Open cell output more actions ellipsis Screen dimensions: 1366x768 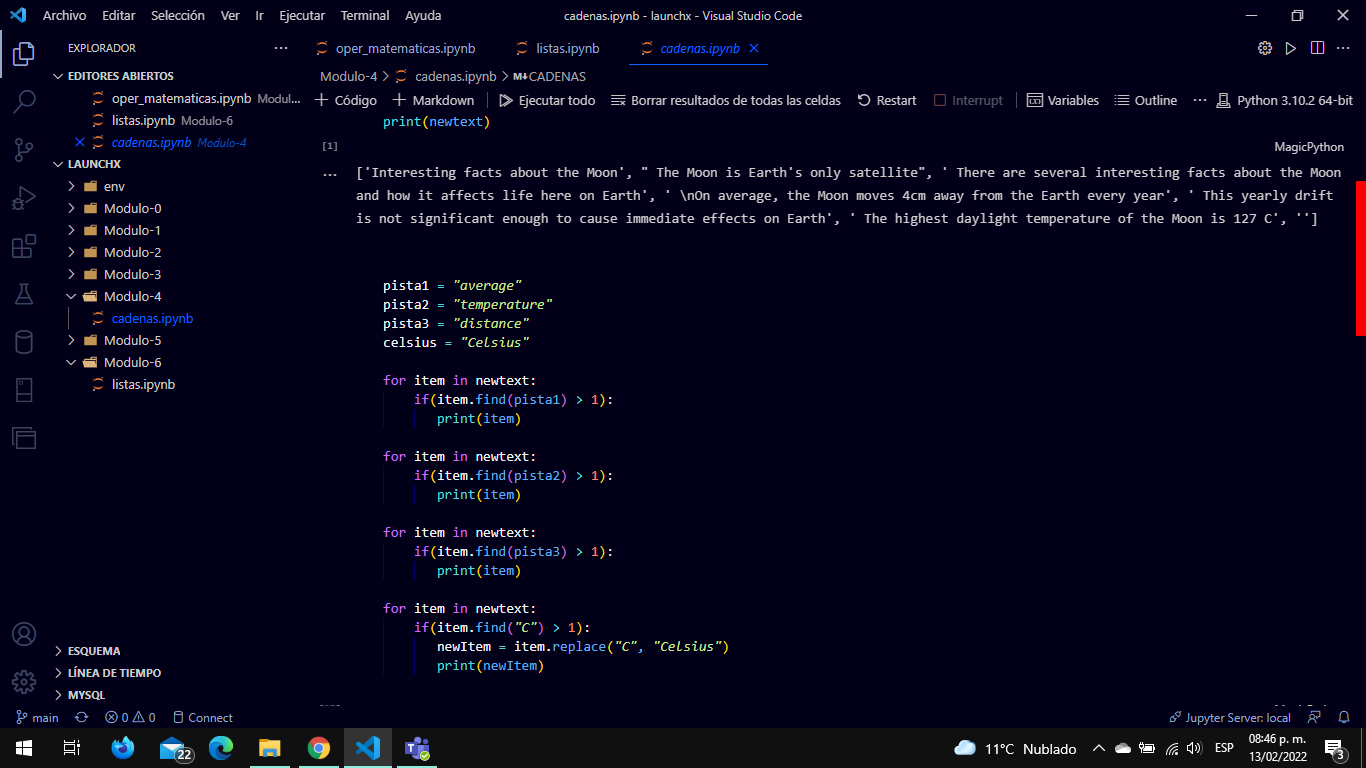pyautogui.click(x=330, y=174)
